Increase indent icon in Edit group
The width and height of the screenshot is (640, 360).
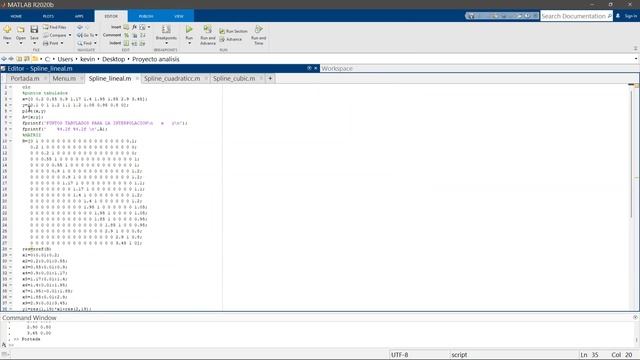[134, 43]
